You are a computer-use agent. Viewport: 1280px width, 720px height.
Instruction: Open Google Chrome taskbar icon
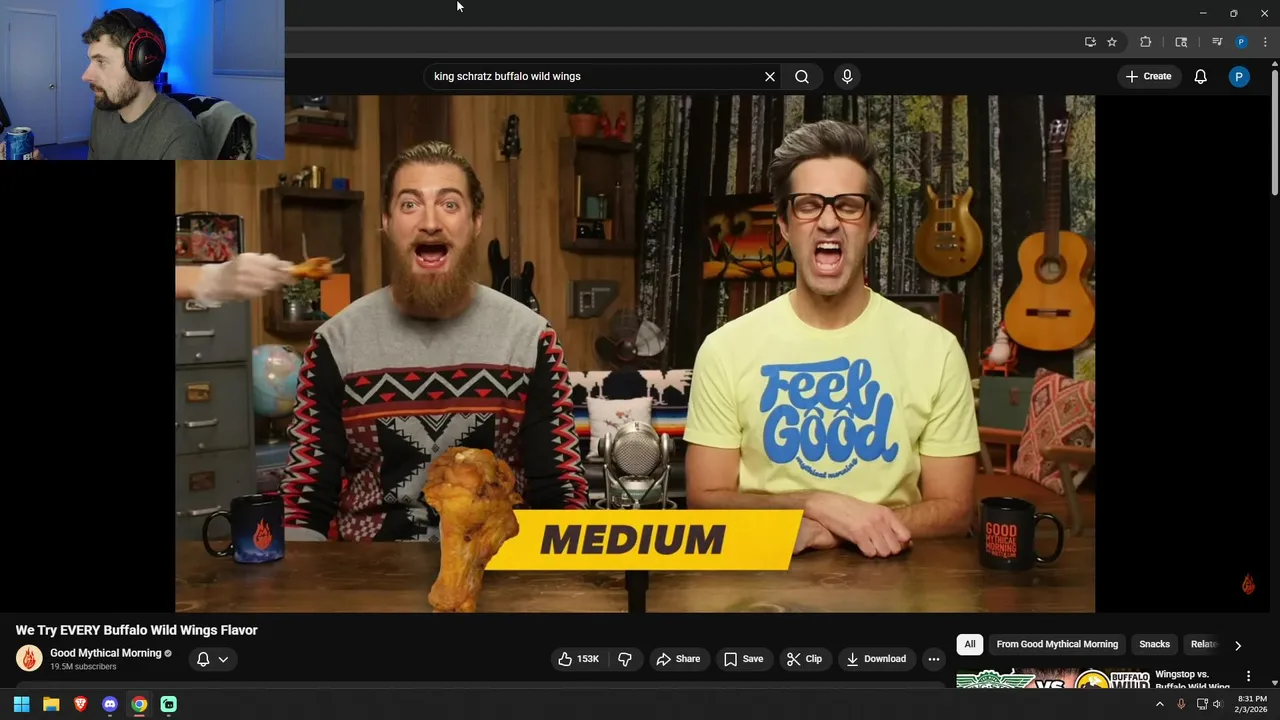[x=139, y=704]
